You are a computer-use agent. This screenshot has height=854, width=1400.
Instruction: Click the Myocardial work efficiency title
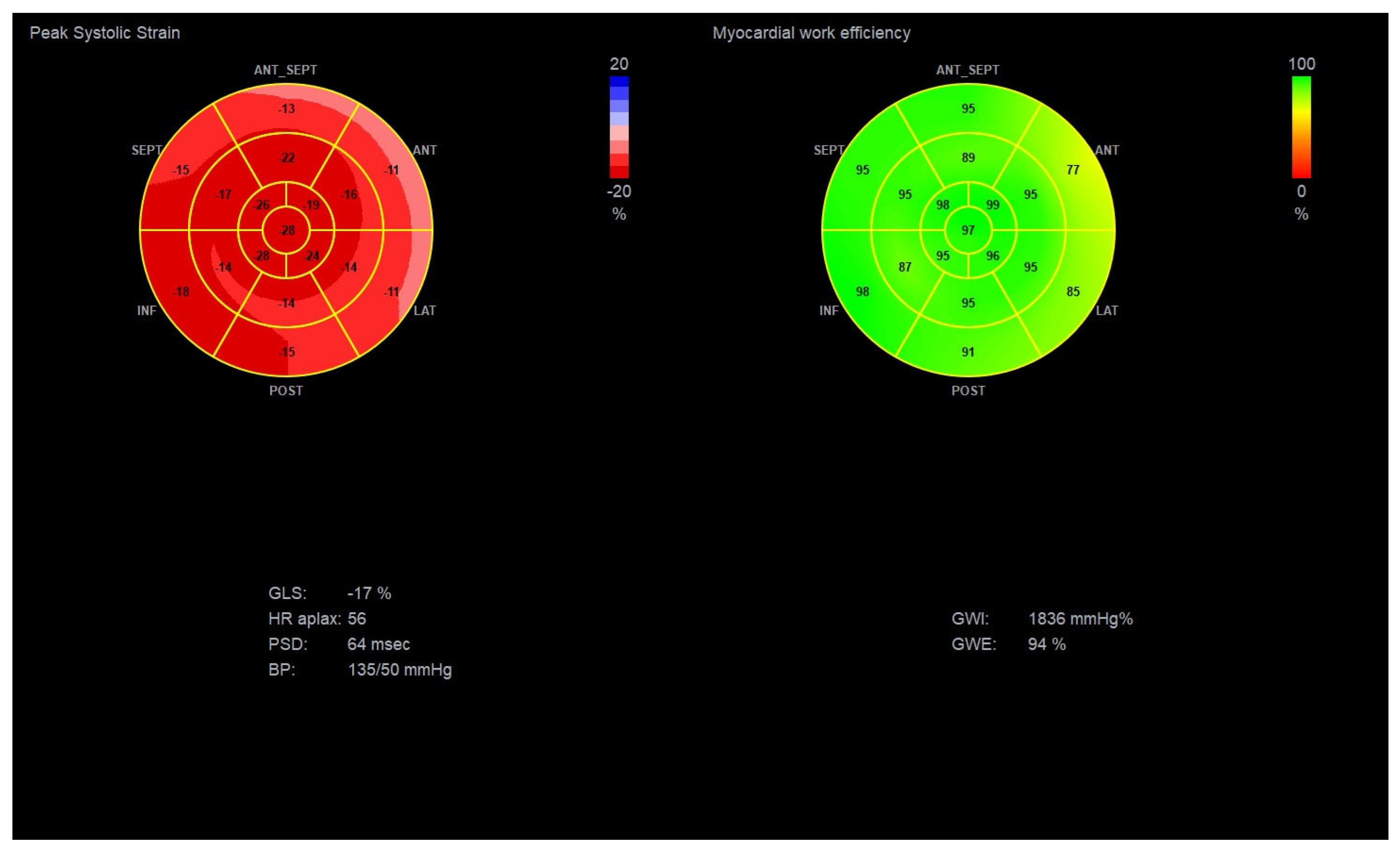pyautogui.click(x=811, y=33)
